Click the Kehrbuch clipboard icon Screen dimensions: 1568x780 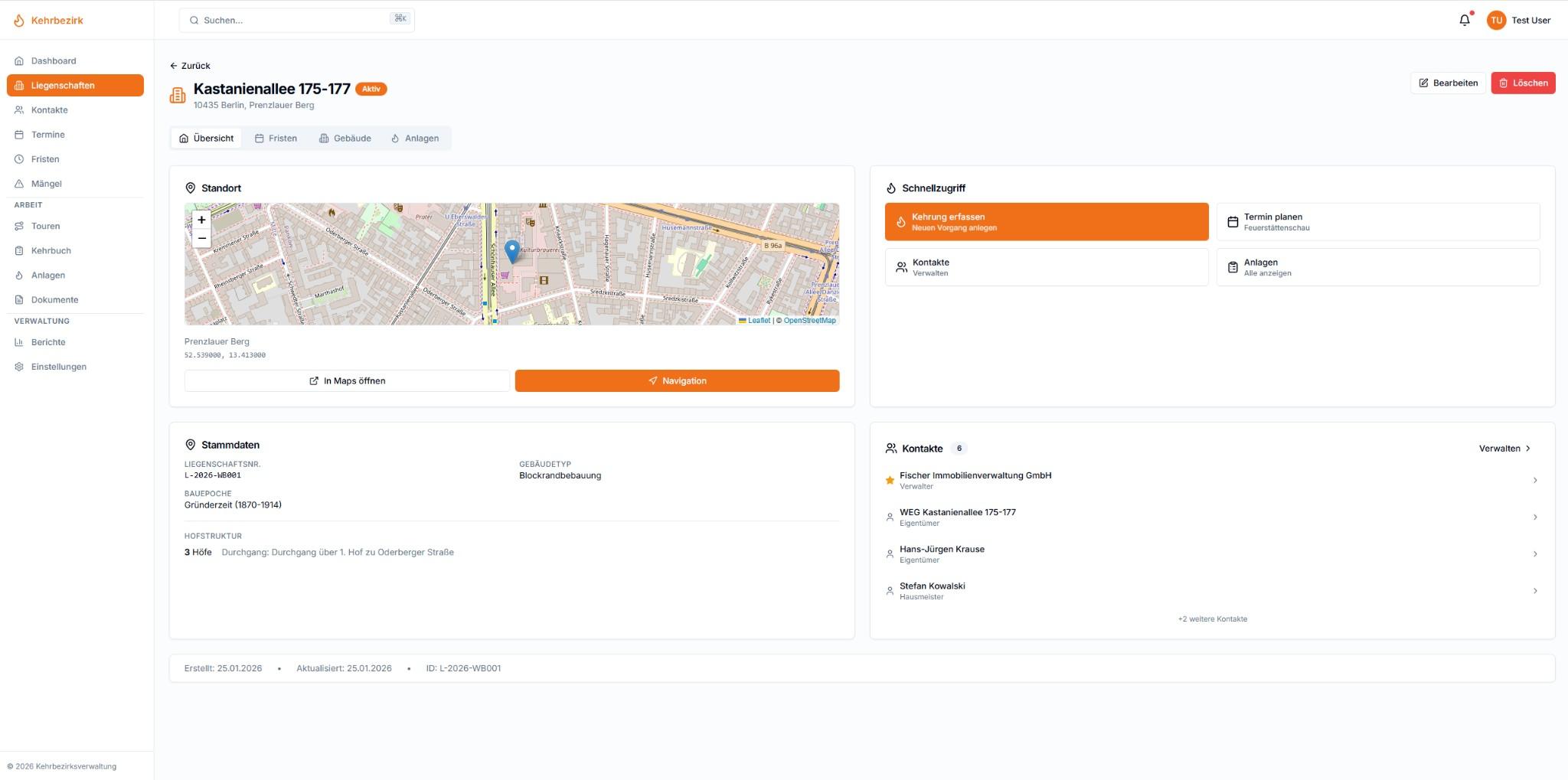(19, 250)
